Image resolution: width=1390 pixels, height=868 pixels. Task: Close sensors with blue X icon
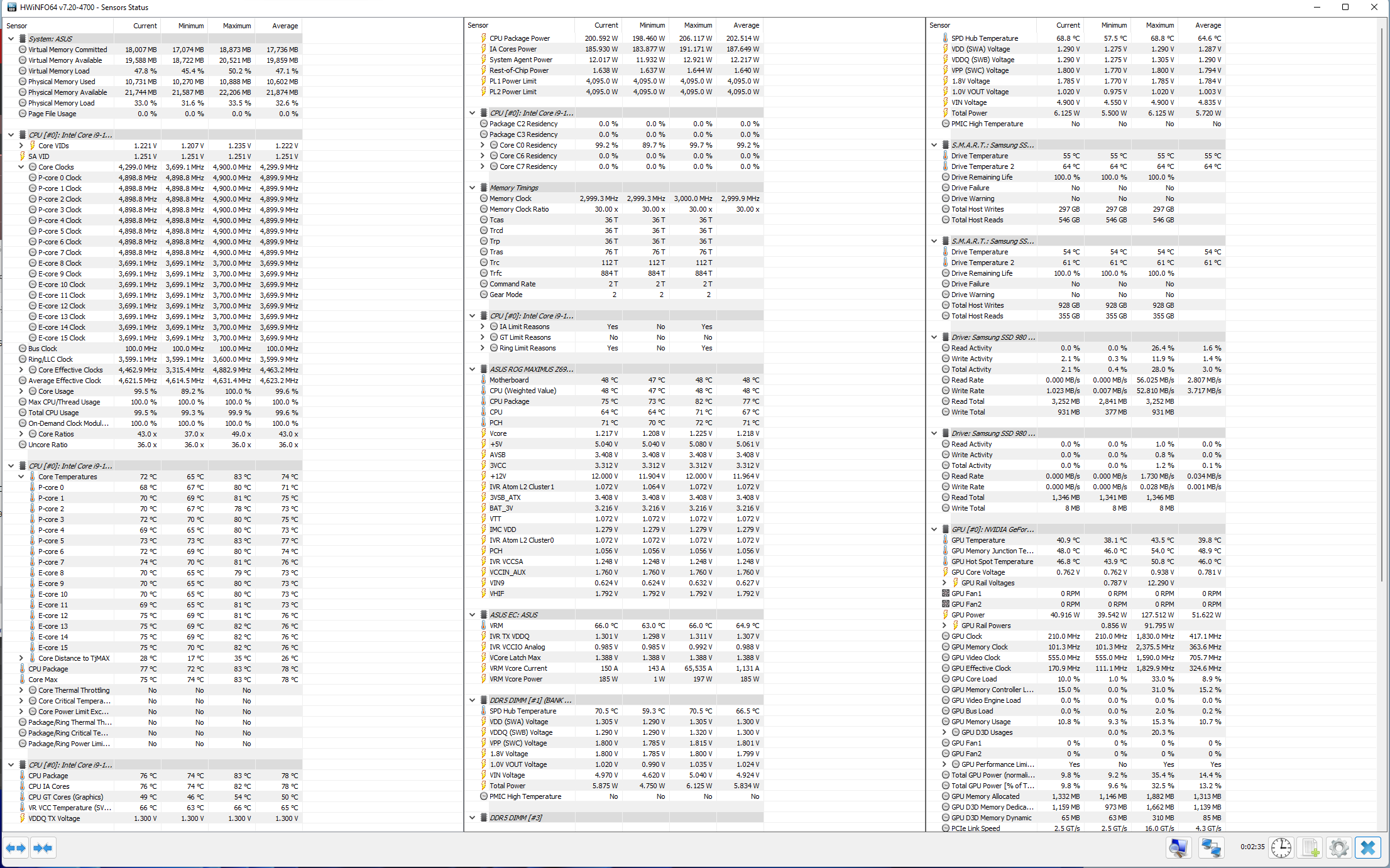tap(1368, 848)
